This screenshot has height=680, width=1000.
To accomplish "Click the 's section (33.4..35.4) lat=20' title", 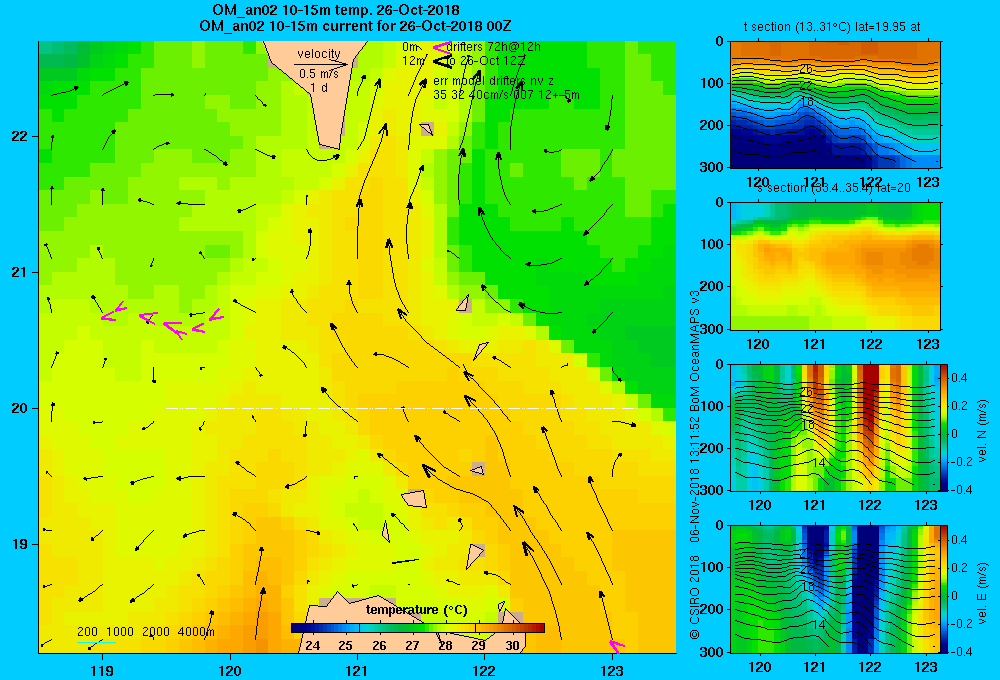I will point(833,188).
